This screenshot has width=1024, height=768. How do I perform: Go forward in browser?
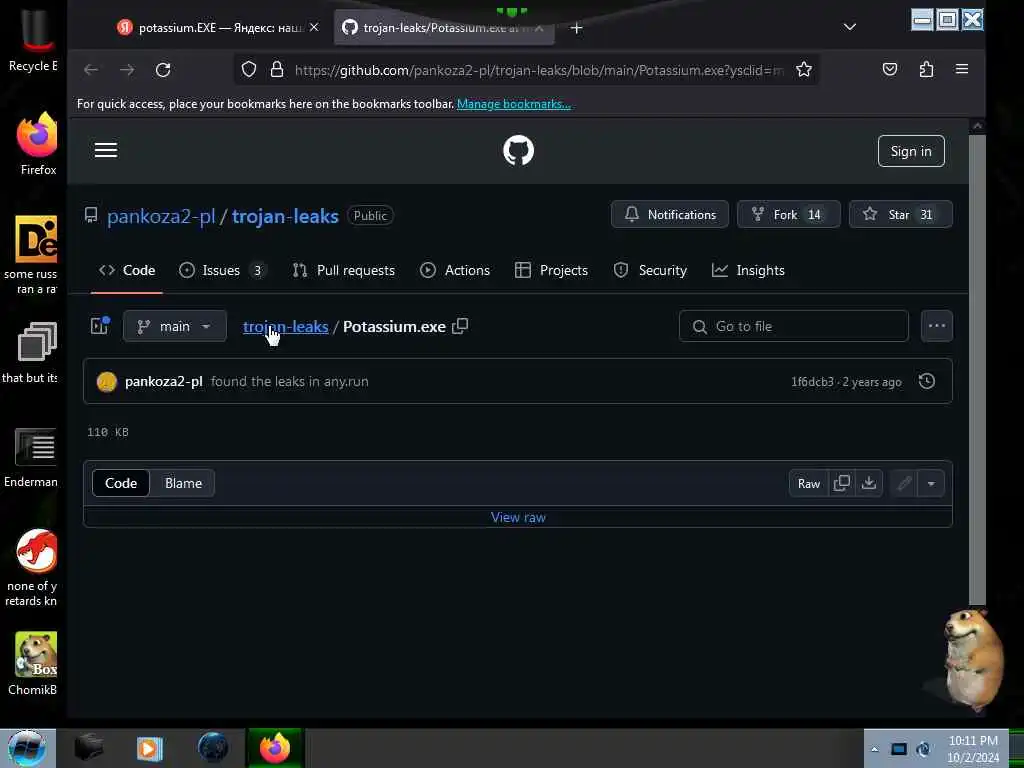[x=127, y=70]
